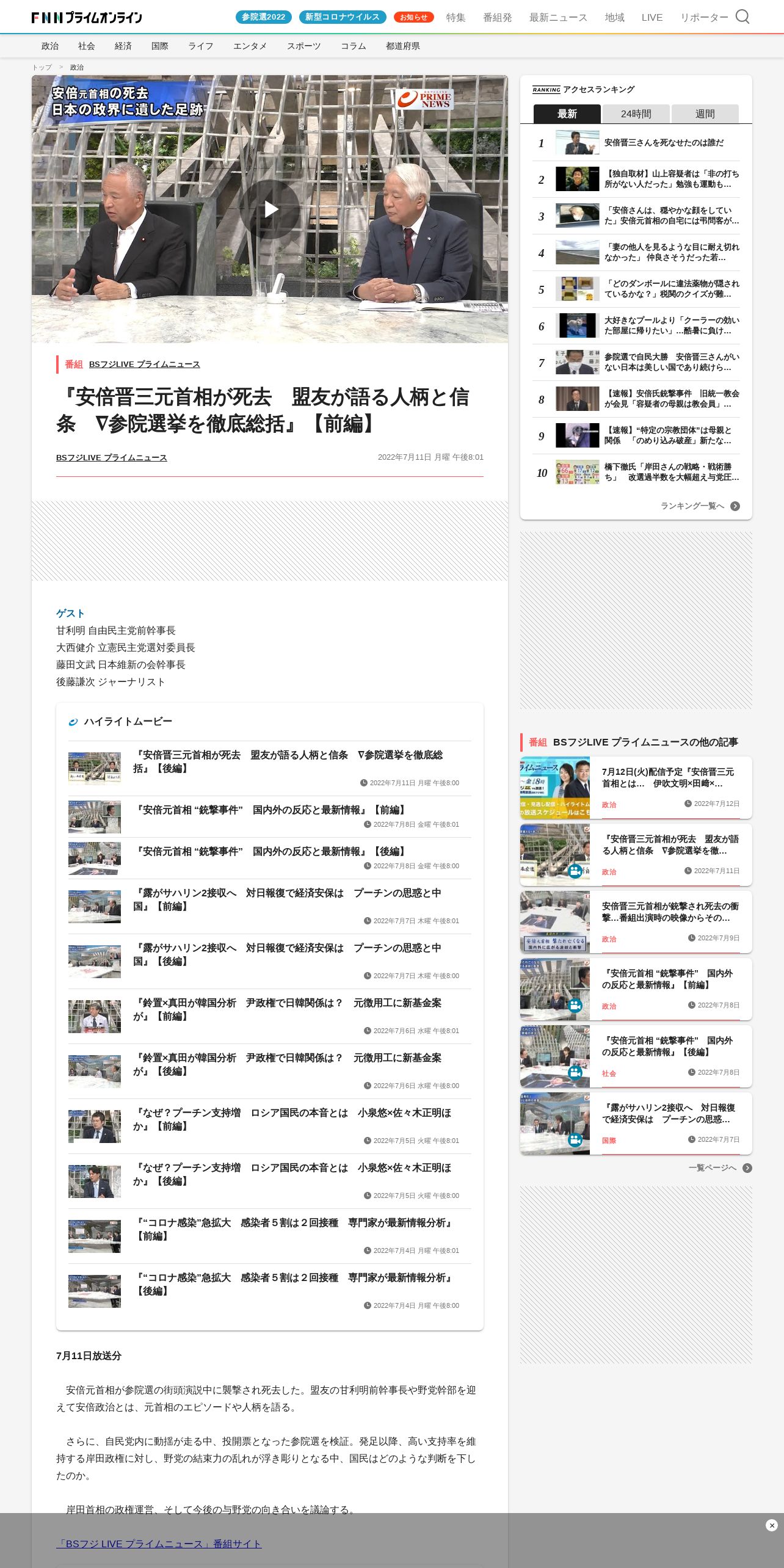The height and width of the screenshot is (1568, 784).
Task: Open the search magnifier icon
Action: [x=742, y=16]
